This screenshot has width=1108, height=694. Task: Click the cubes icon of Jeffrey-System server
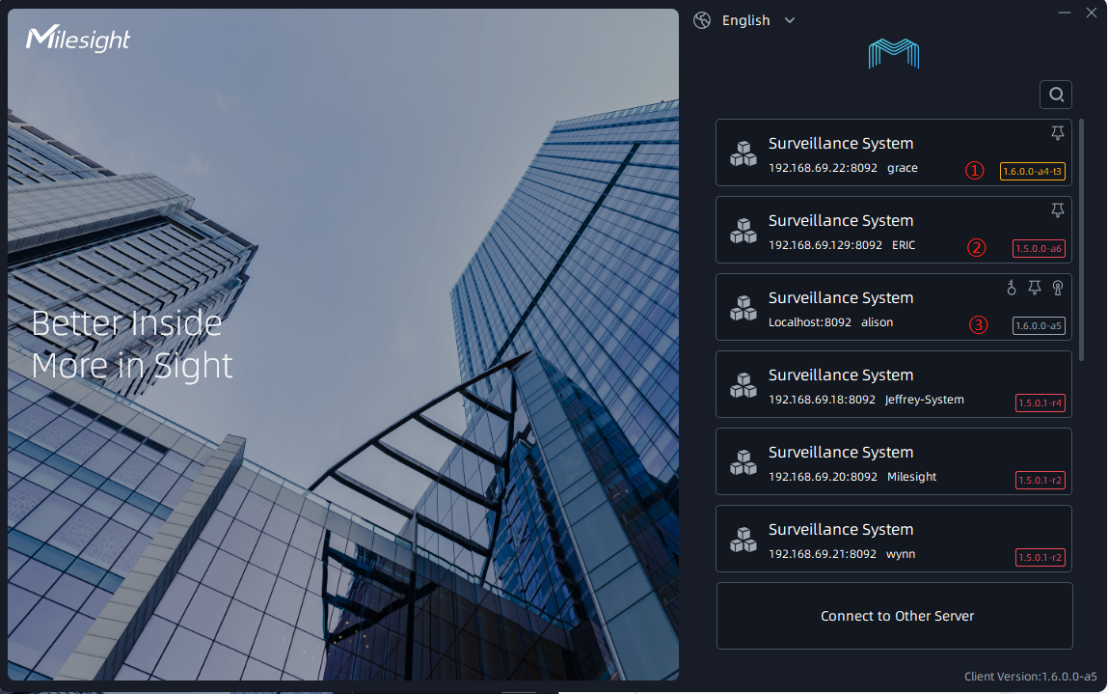[743, 385]
